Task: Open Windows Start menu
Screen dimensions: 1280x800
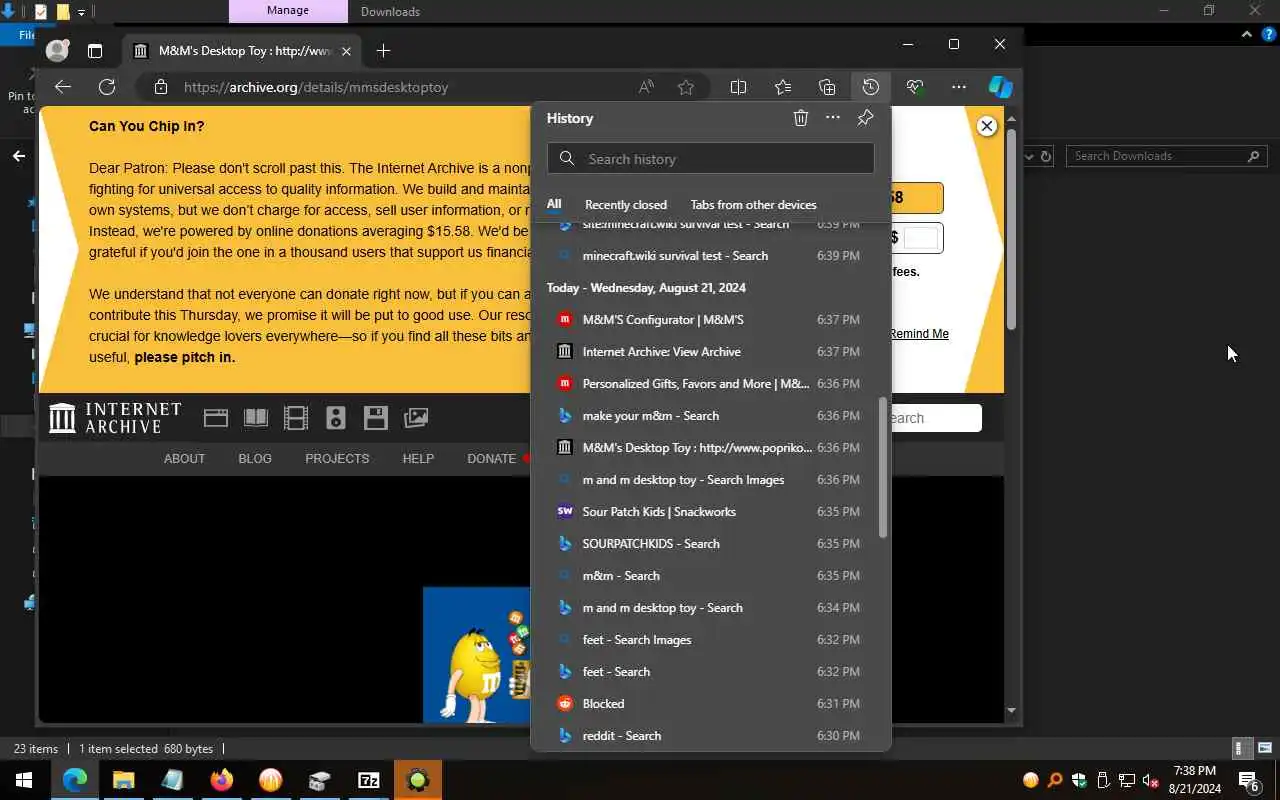Action: coord(24,780)
